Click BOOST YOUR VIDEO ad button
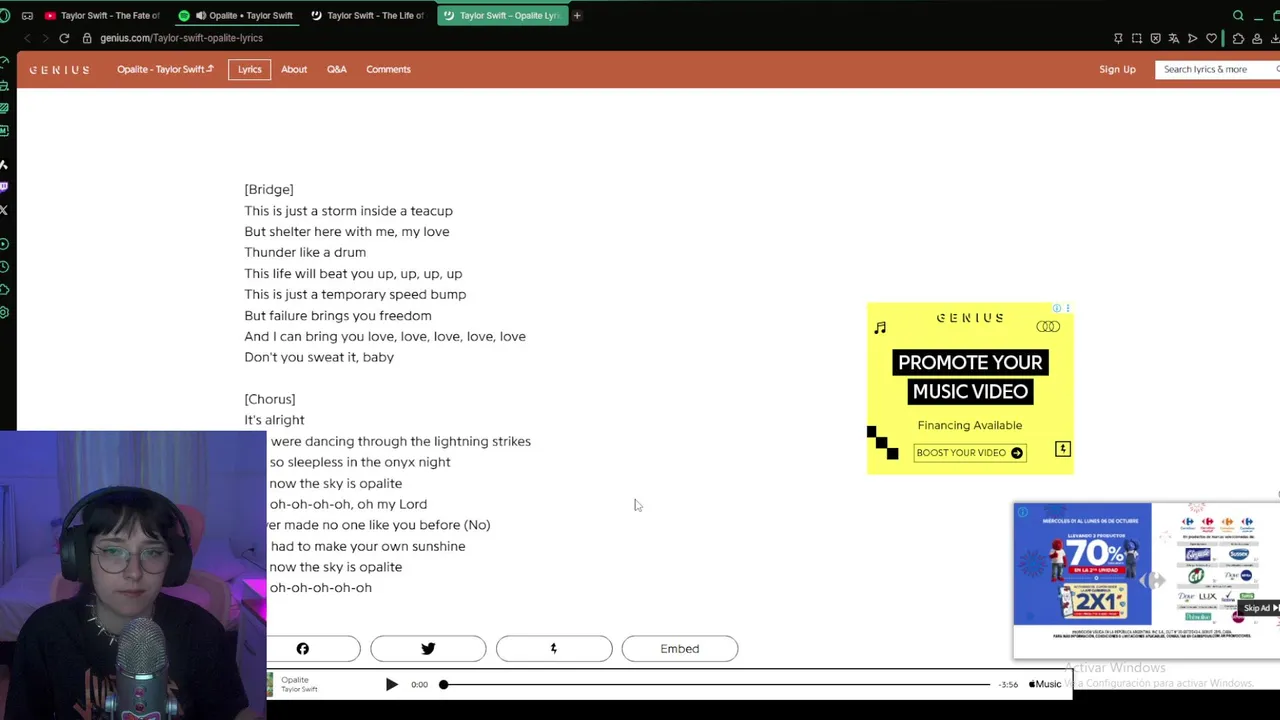 pos(969,453)
